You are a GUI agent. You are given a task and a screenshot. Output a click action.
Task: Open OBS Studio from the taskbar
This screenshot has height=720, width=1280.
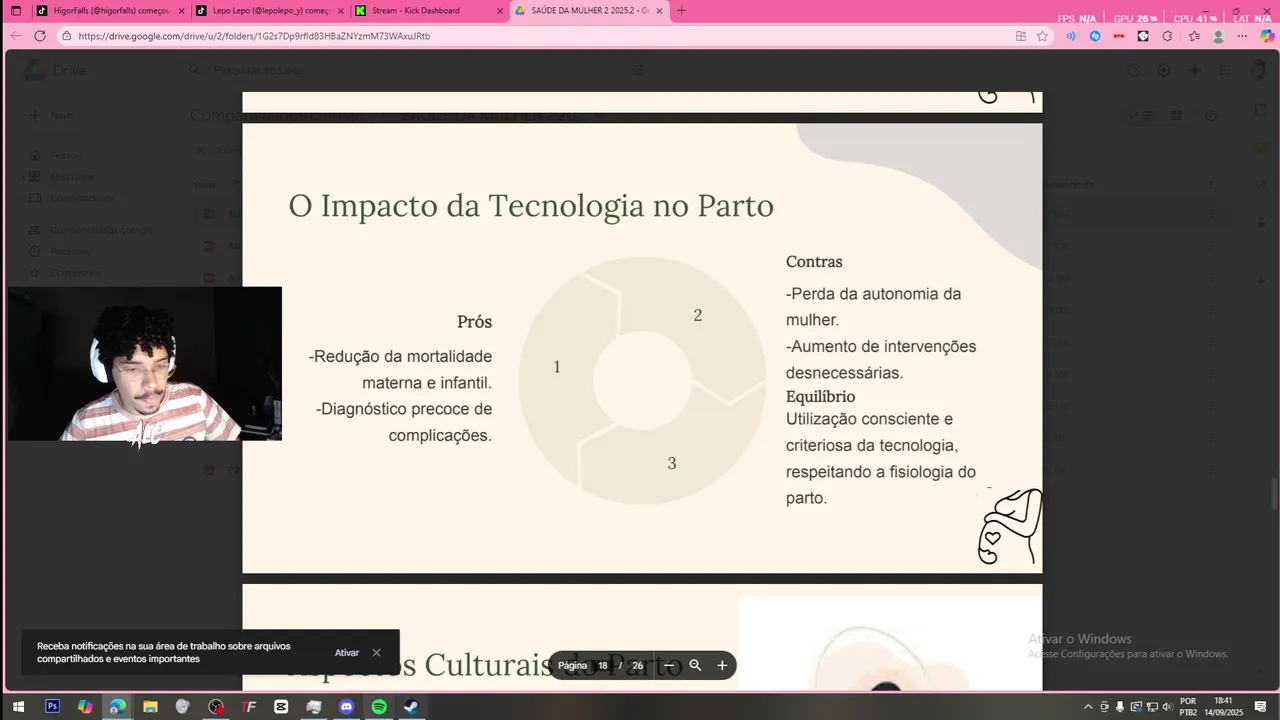[216, 707]
